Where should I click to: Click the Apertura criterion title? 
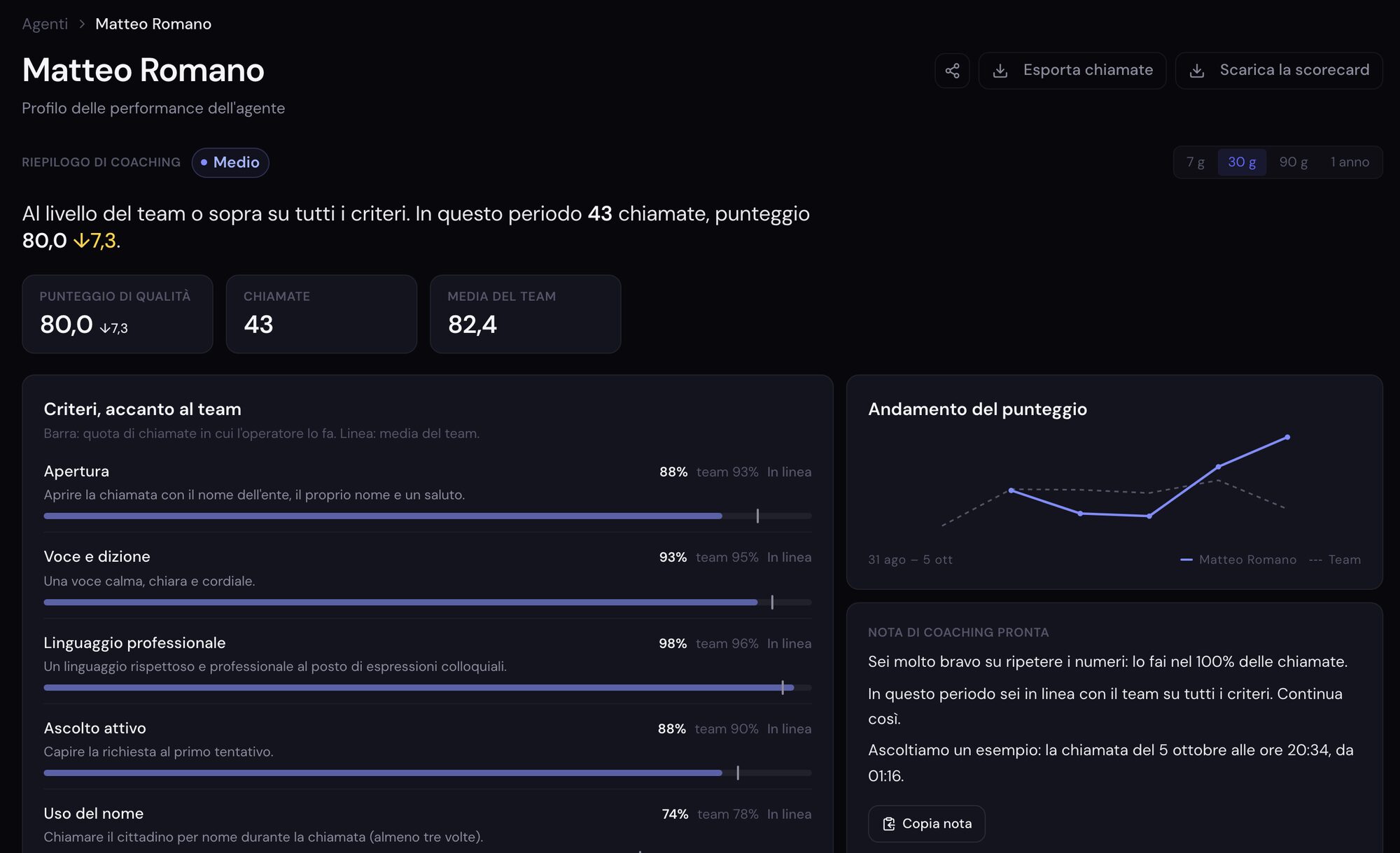[x=76, y=472]
